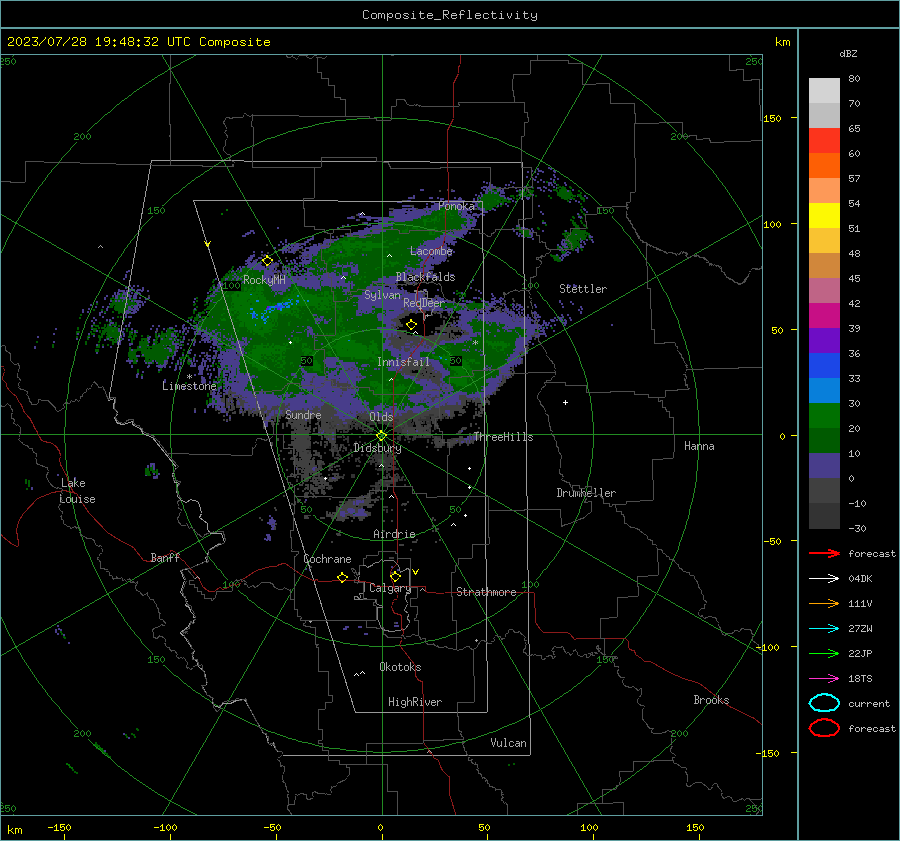Click the orange 111V arrow in legend

click(x=824, y=603)
